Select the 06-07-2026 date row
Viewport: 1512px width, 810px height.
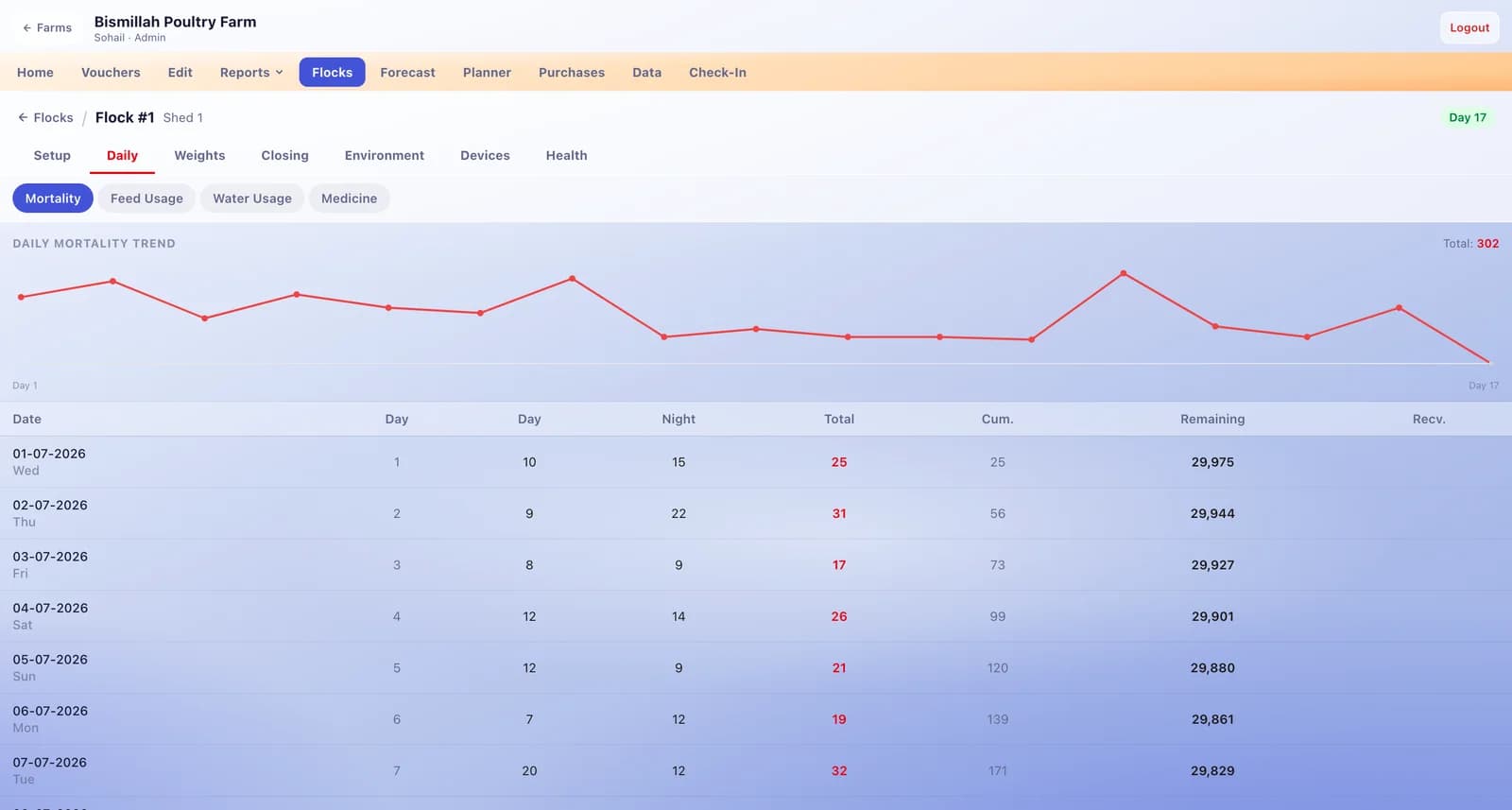(x=756, y=719)
